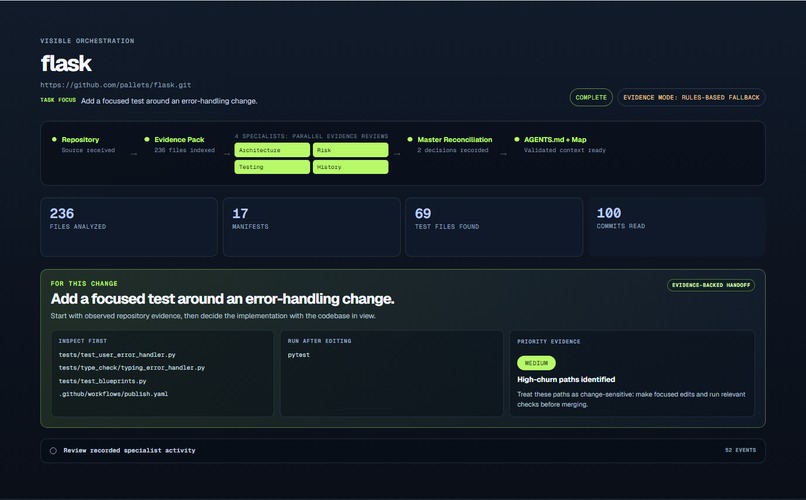Click the Evidence-Backed Handoff badge
The height and width of the screenshot is (500, 806).
click(x=711, y=285)
